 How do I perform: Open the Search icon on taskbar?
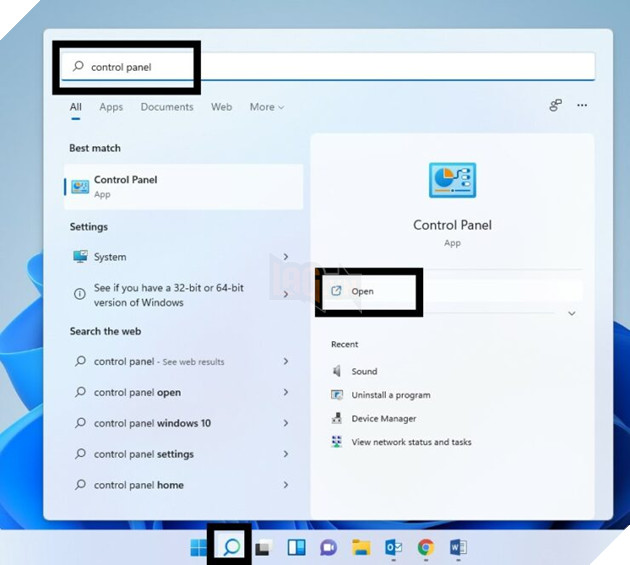coord(231,547)
